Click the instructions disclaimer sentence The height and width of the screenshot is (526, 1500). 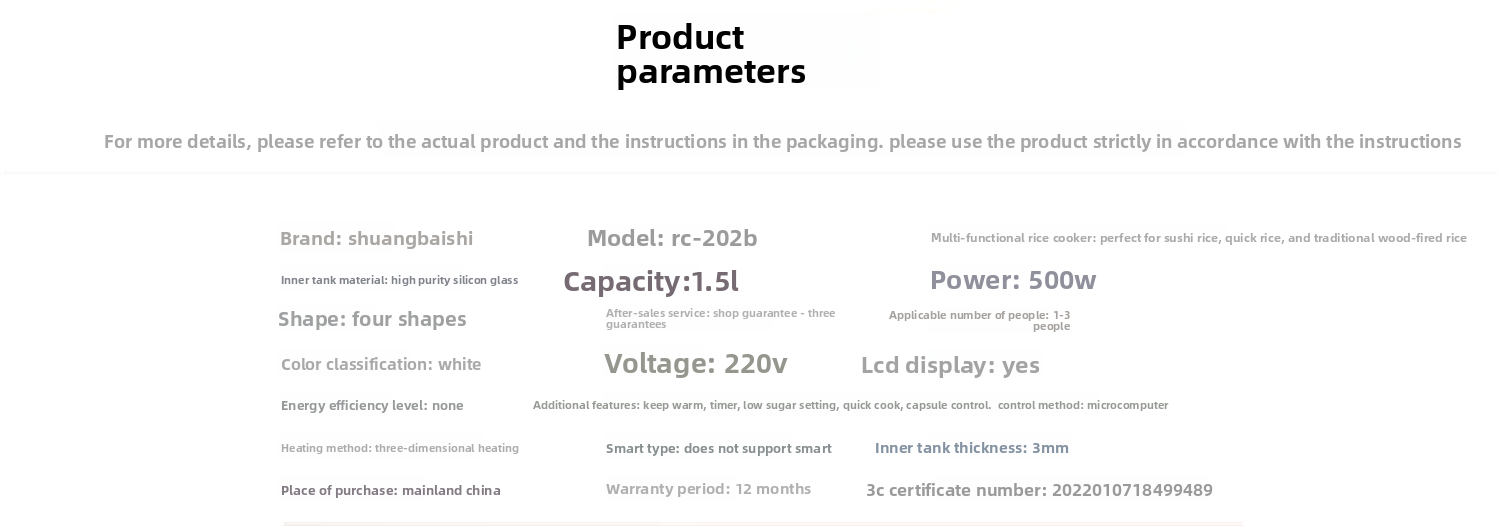point(782,142)
